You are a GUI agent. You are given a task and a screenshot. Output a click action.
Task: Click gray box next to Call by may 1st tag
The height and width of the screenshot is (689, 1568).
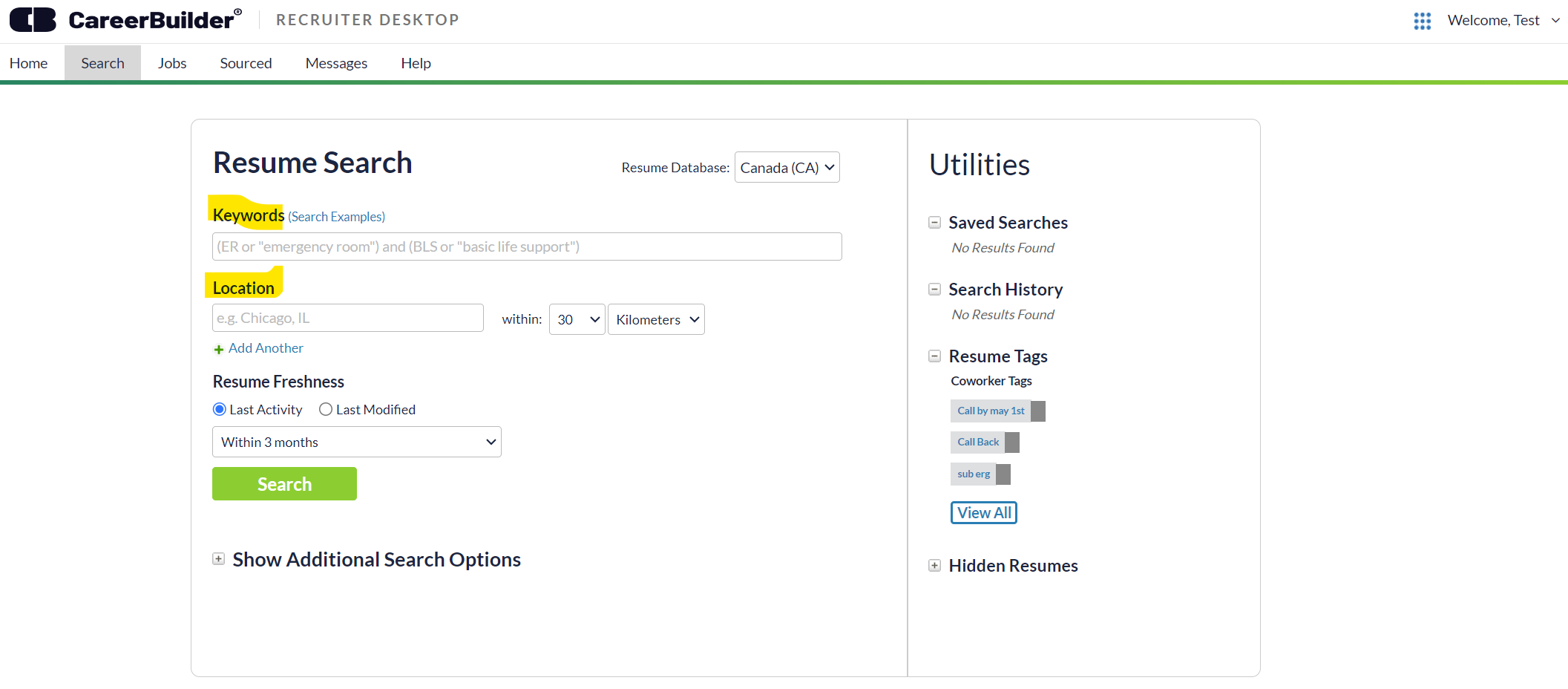tap(1038, 411)
